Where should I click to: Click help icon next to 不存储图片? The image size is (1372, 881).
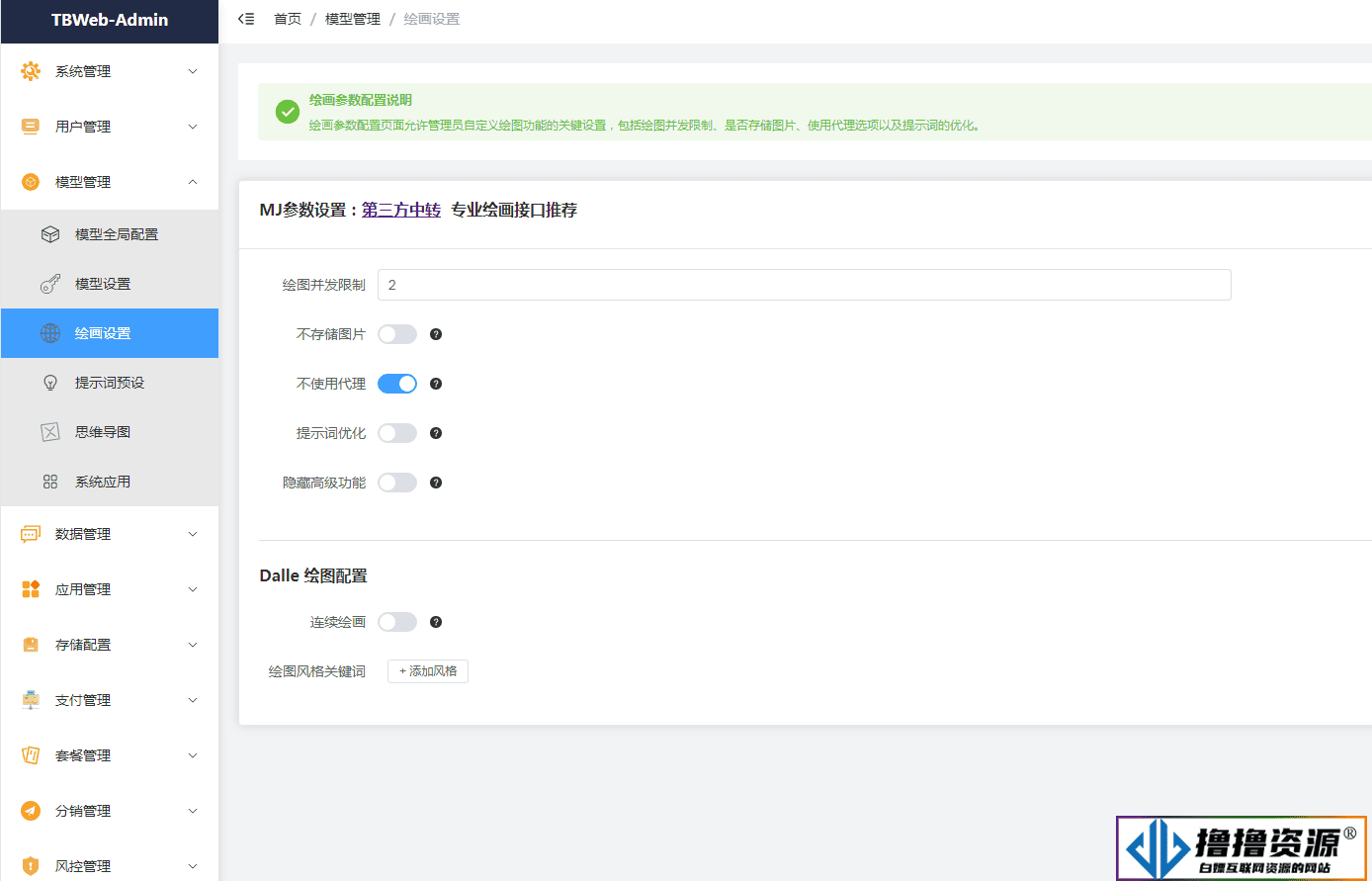(436, 334)
